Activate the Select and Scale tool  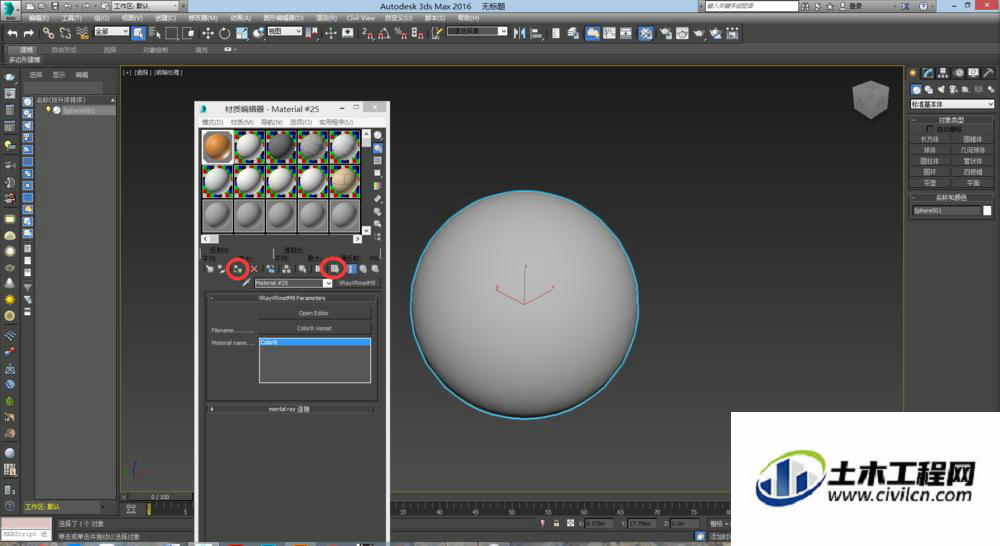tap(242, 33)
